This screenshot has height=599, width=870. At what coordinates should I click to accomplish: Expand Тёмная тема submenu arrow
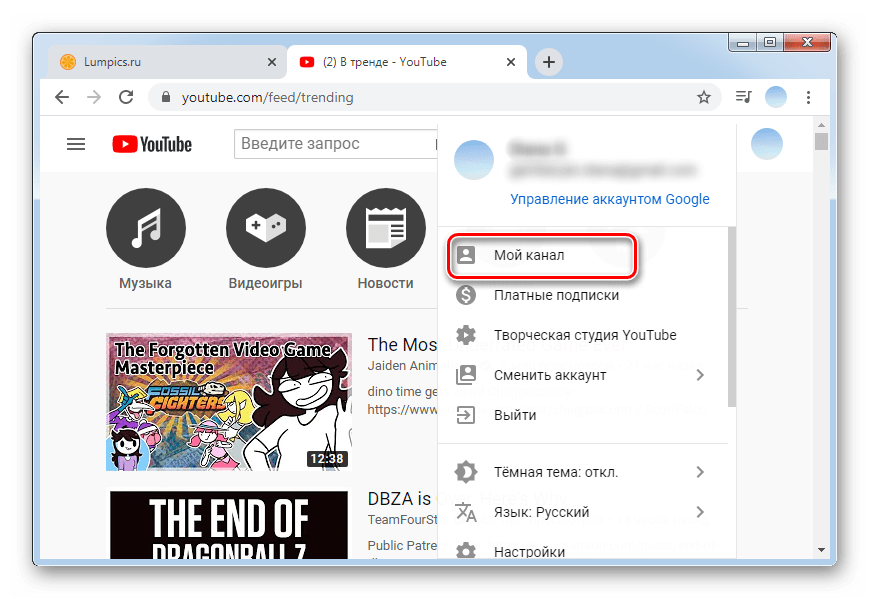point(700,472)
